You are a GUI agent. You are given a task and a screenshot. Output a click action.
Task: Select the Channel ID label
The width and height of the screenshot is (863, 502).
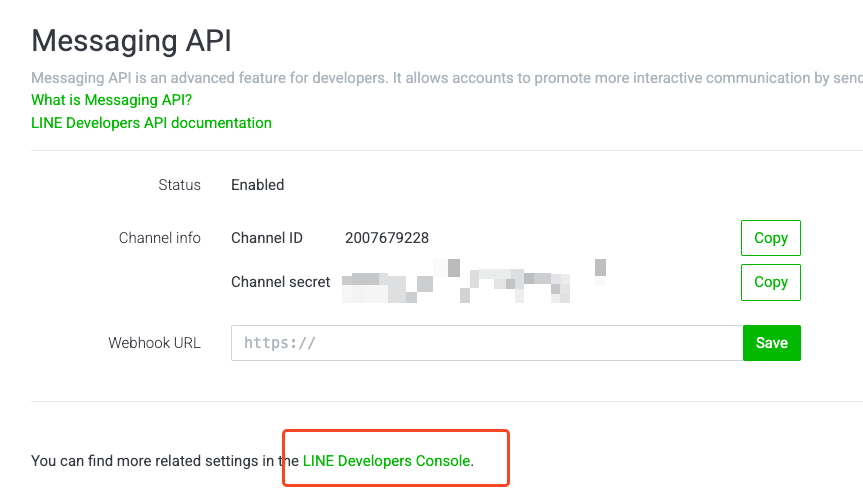(267, 238)
